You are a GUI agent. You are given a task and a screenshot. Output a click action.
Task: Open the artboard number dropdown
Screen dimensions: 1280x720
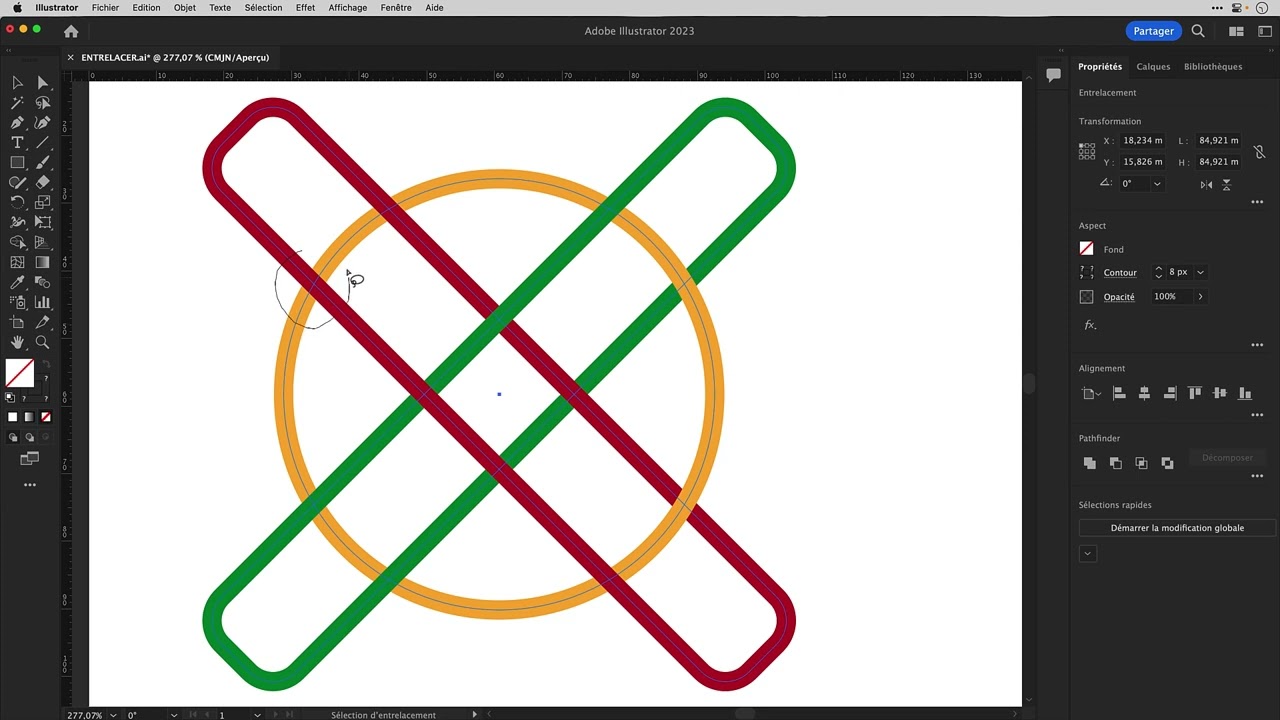coord(257,715)
